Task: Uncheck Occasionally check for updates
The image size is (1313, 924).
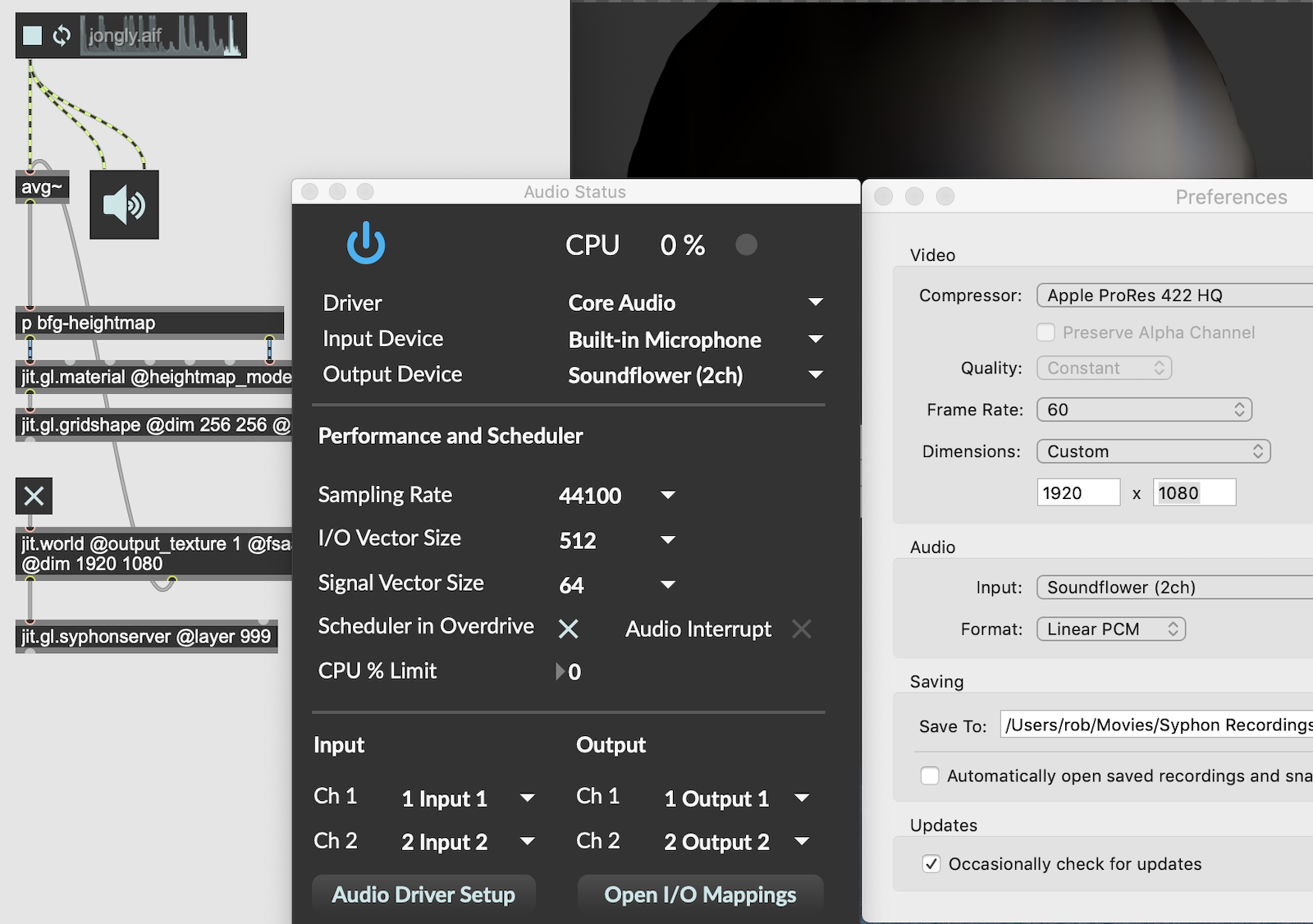Action: tap(931, 863)
